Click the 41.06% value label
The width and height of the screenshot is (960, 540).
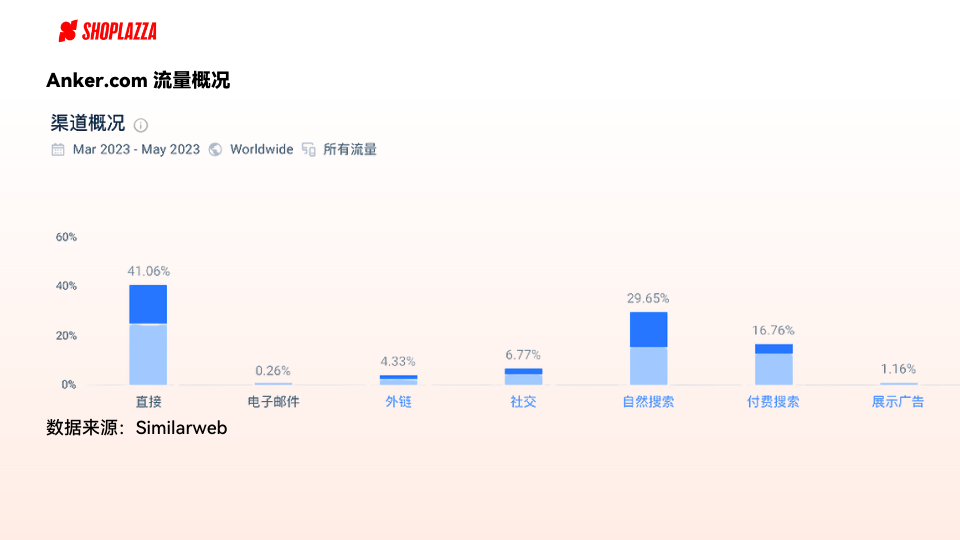click(x=148, y=271)
